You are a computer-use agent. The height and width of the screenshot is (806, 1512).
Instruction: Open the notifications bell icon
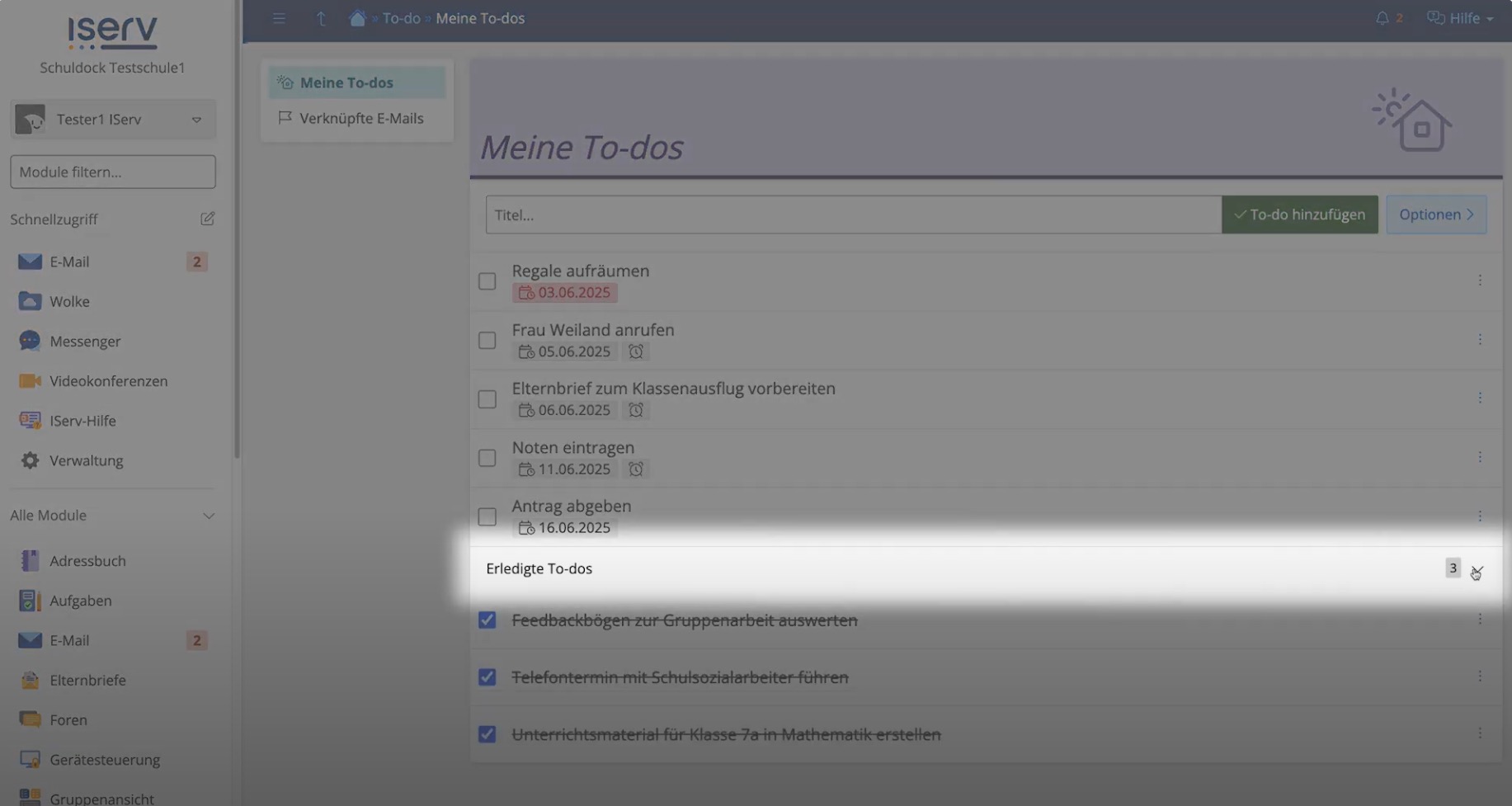tap(1382, 18)
